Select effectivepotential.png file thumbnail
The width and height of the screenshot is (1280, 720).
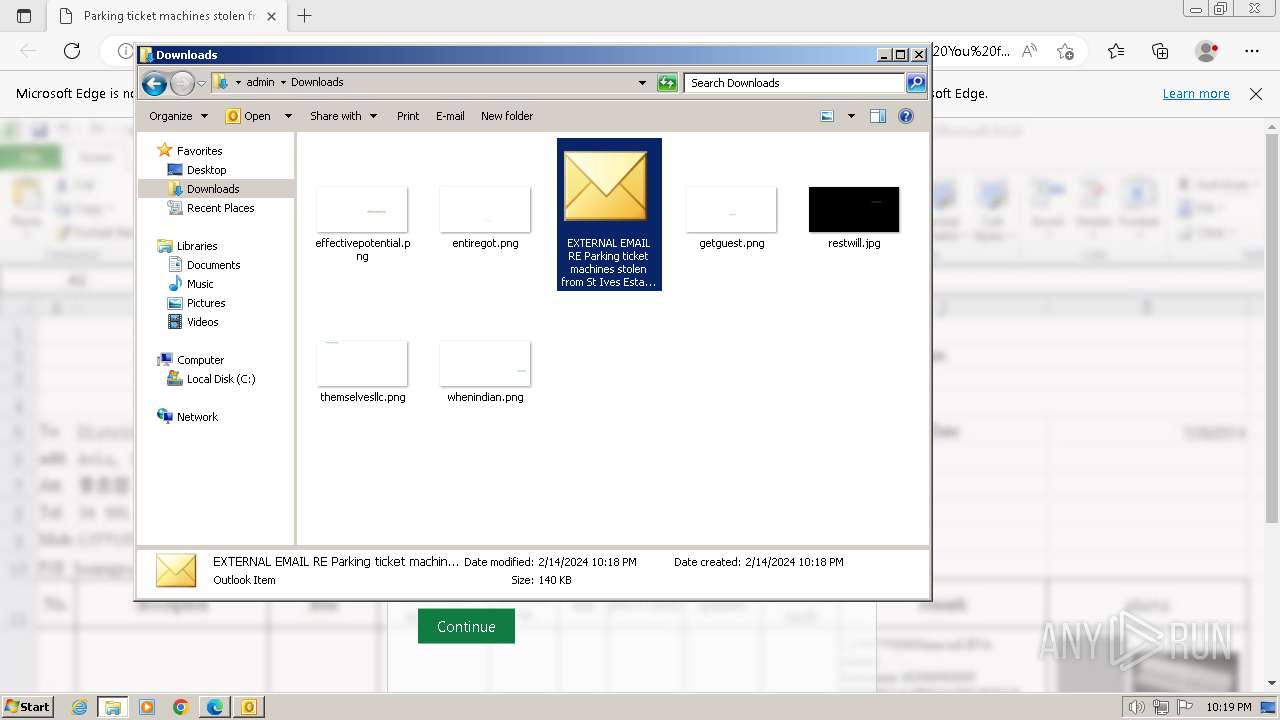(362, 209)
